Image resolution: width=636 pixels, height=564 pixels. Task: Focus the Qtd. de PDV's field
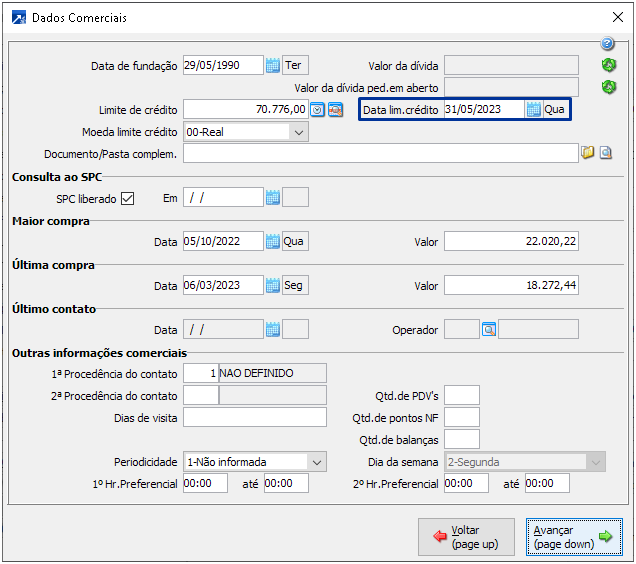[462, 395]
